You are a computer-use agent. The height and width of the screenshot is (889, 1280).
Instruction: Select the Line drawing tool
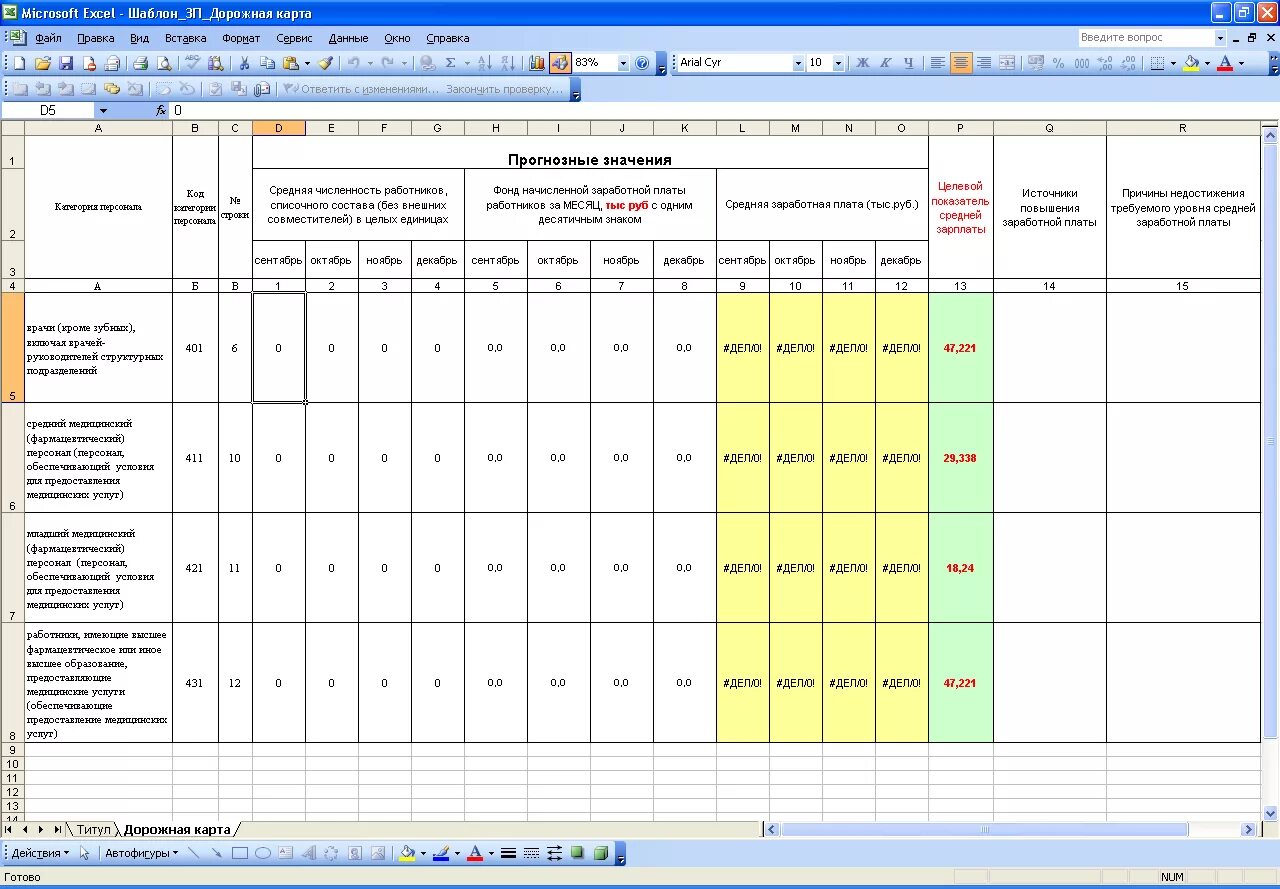[193, 853]
